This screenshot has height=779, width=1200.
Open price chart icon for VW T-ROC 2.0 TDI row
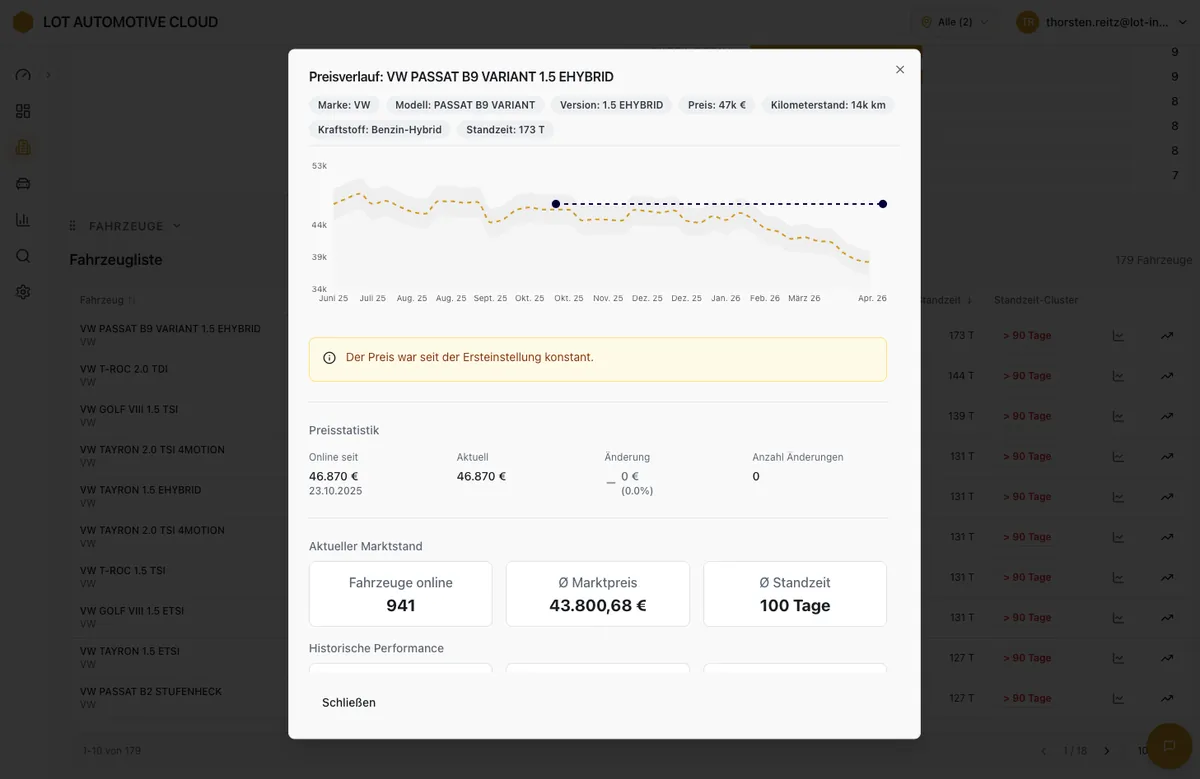(1118, 376)
